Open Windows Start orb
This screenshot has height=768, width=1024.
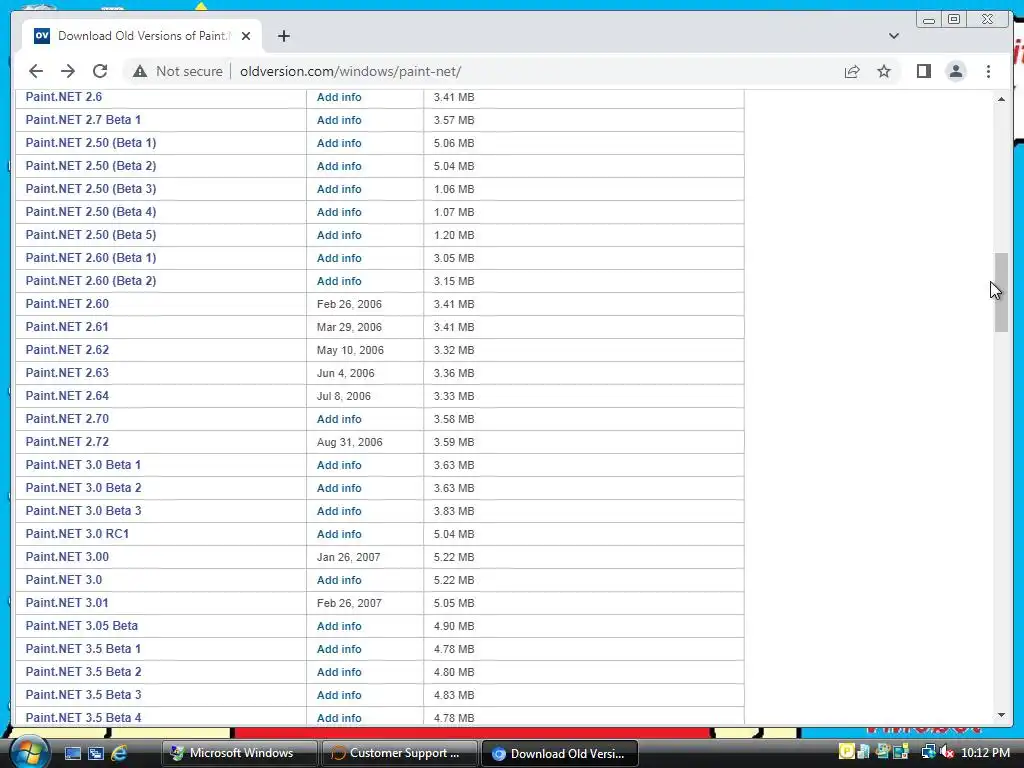coord(29,753)
